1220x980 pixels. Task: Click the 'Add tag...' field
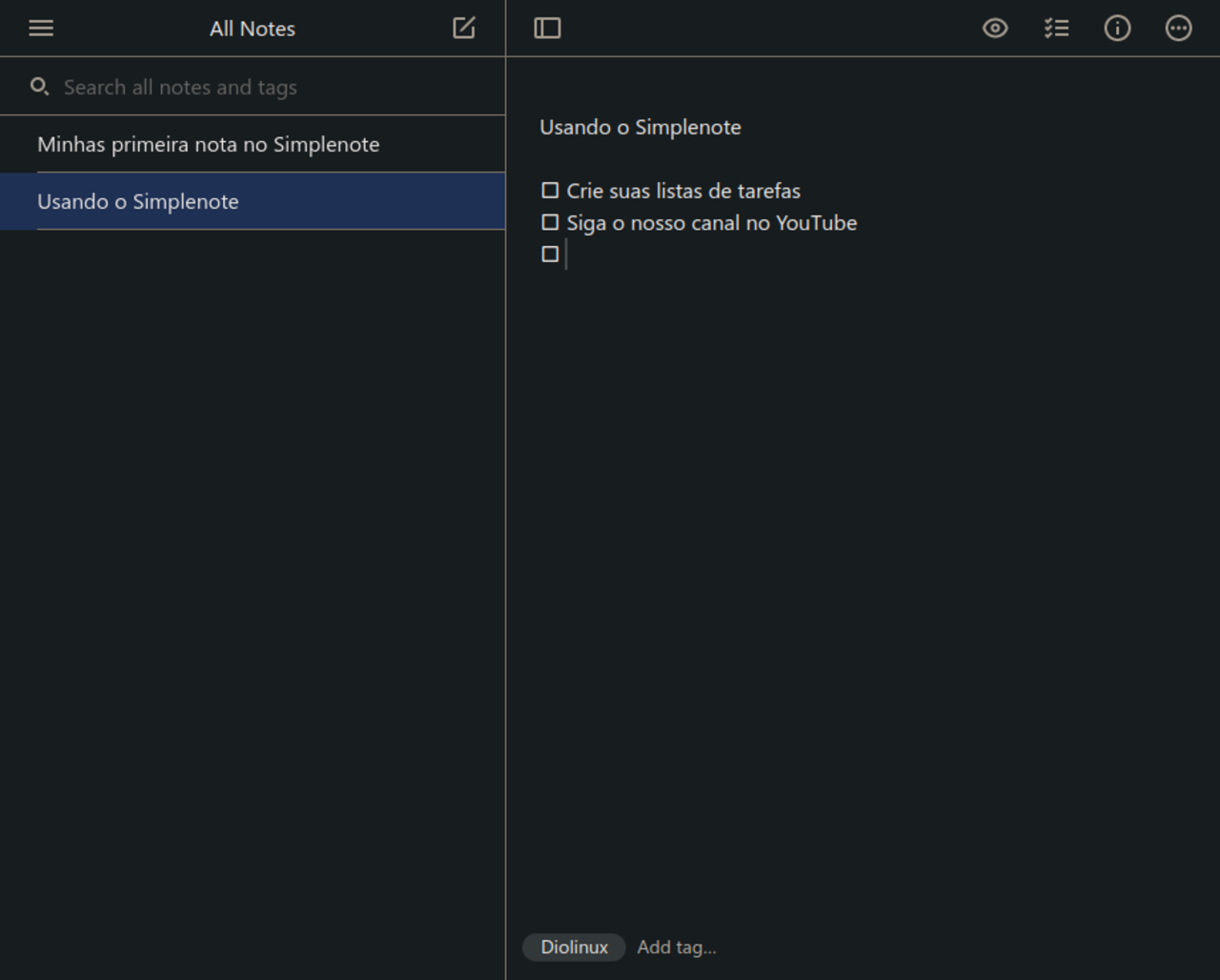677,948
